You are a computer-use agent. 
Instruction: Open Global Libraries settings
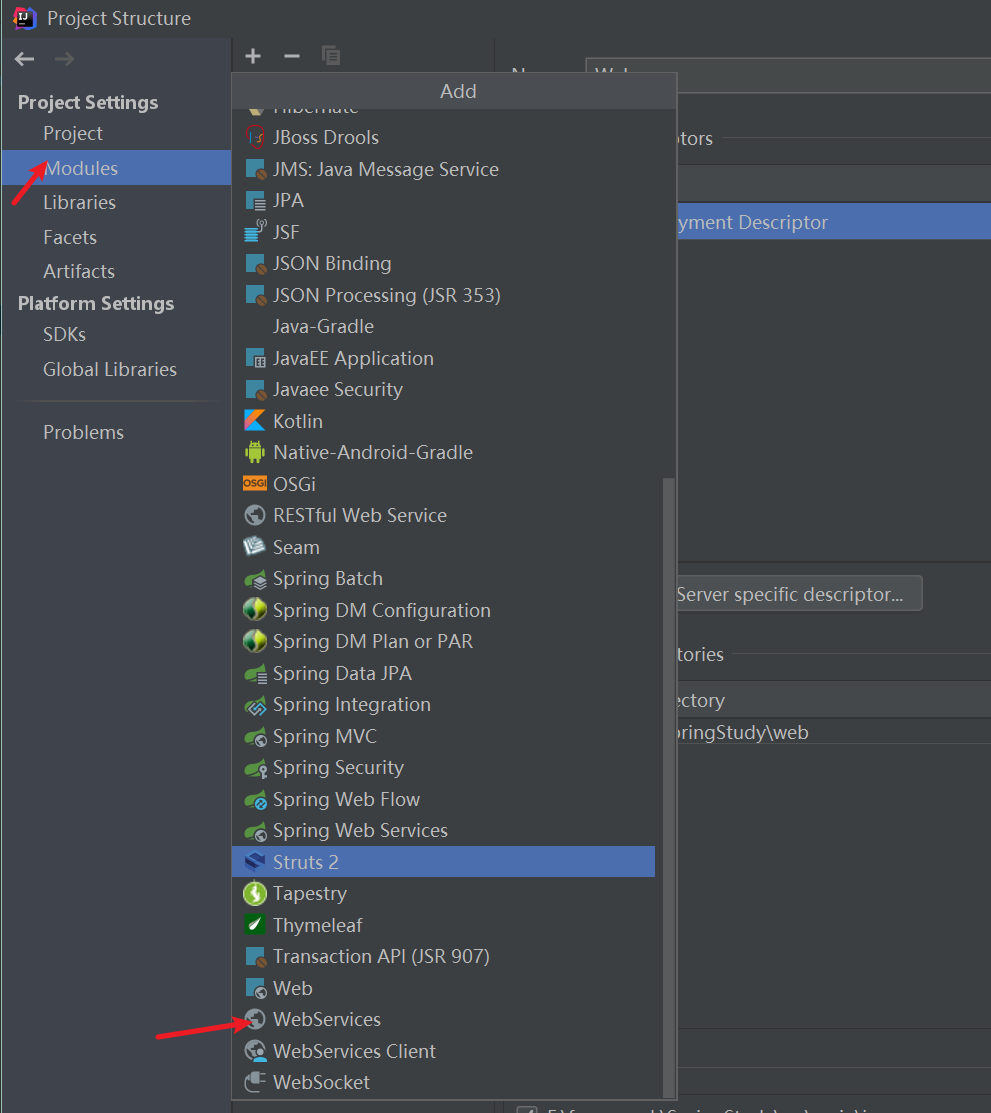(x=109, y=369)
